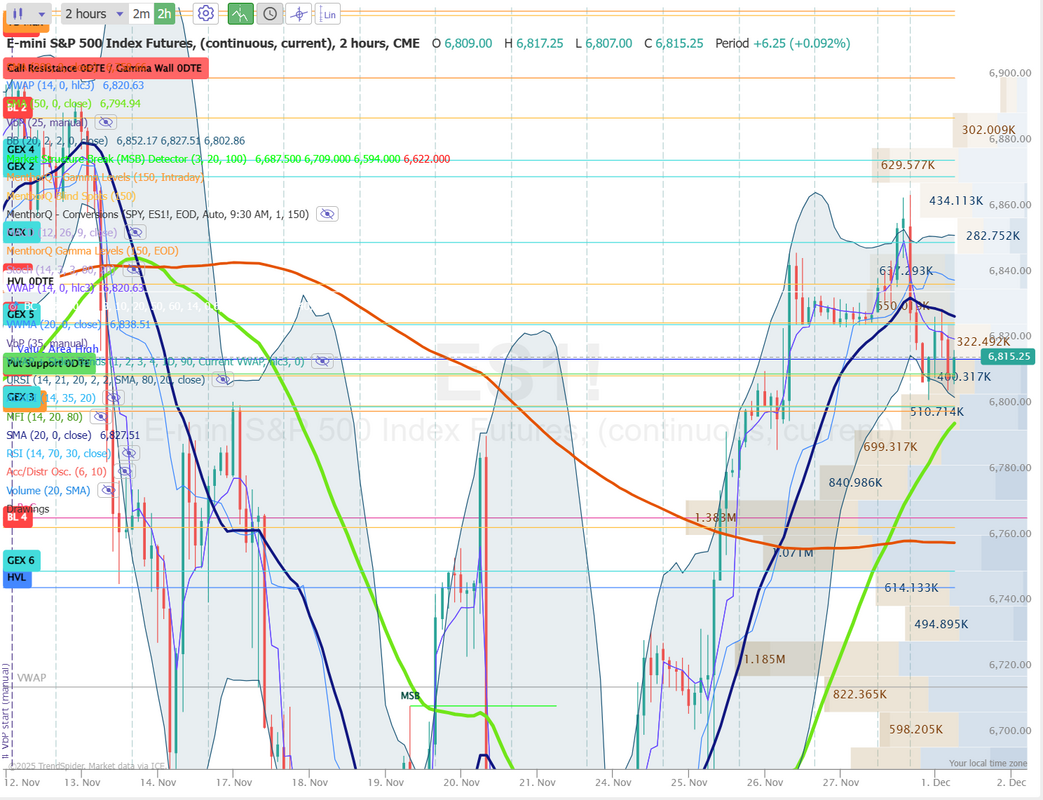Select the 2h timeframe tab
The image size is (1043, 800).
(165, 14)
